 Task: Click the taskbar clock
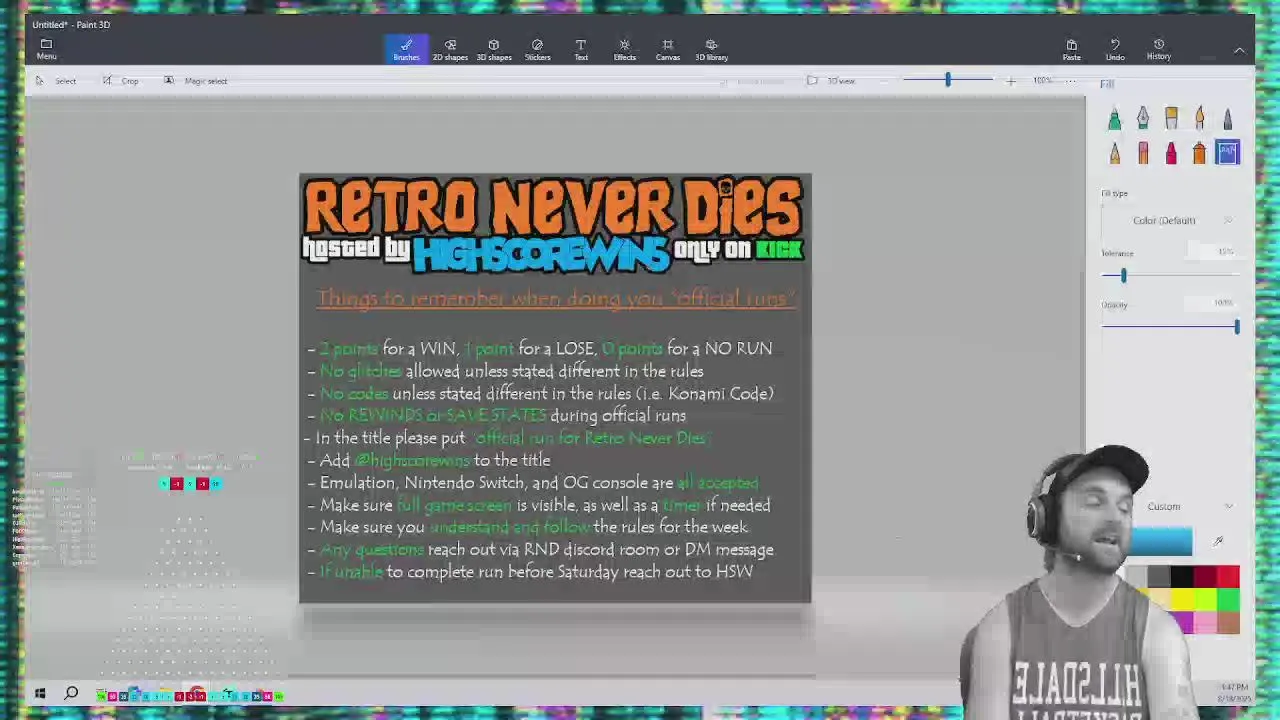pos(1233,692)
